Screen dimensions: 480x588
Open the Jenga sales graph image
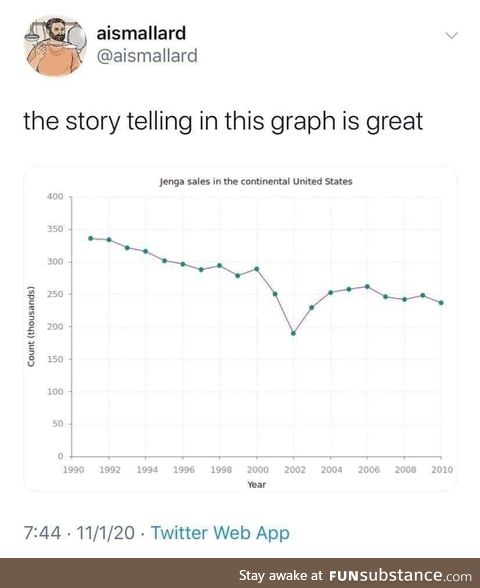coord(240,329)
